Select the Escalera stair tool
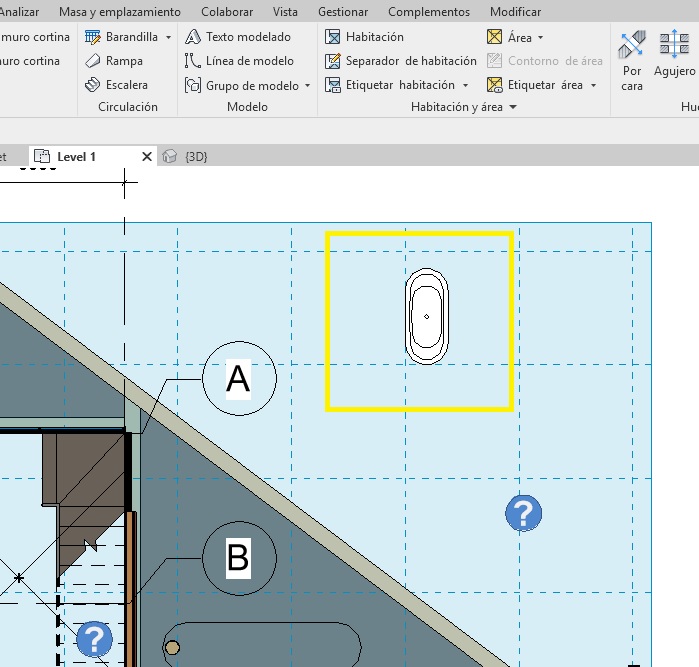 tap(93, 85)
